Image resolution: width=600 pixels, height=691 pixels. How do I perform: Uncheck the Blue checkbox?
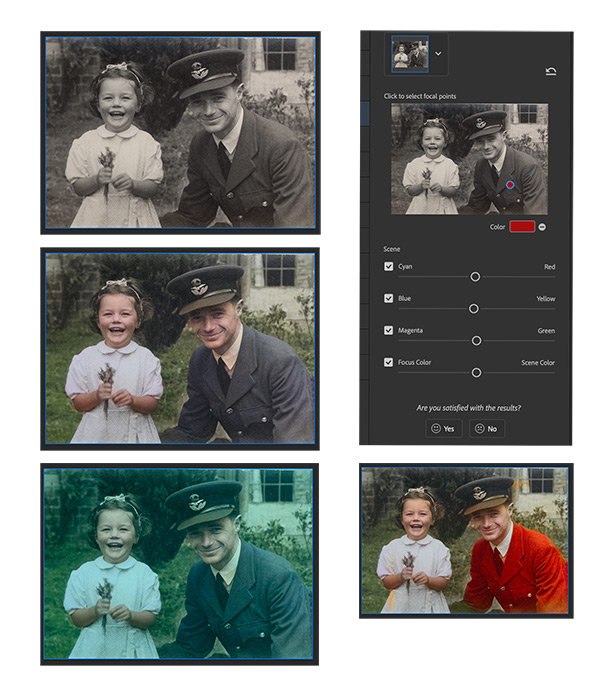point(389,298)
